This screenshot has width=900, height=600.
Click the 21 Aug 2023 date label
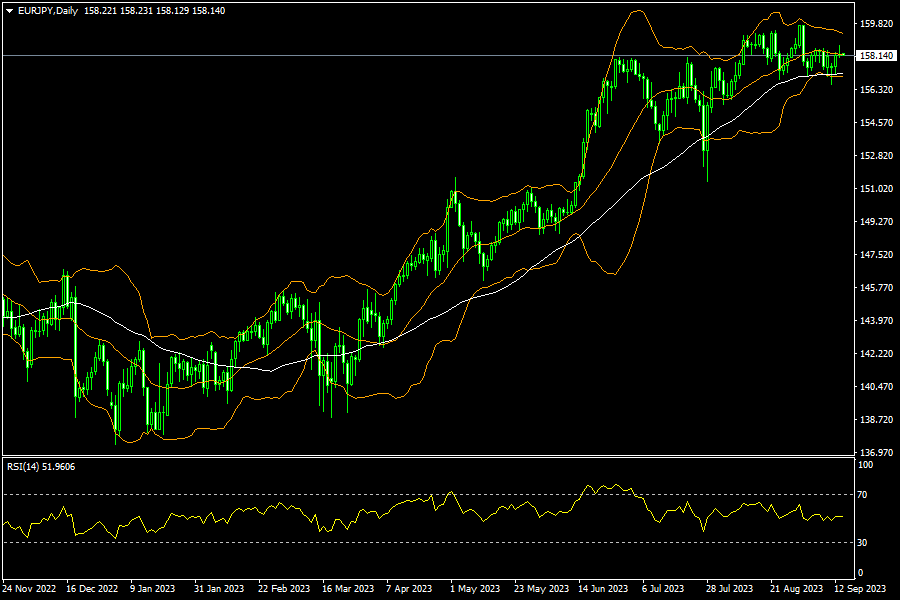[796, 589]
